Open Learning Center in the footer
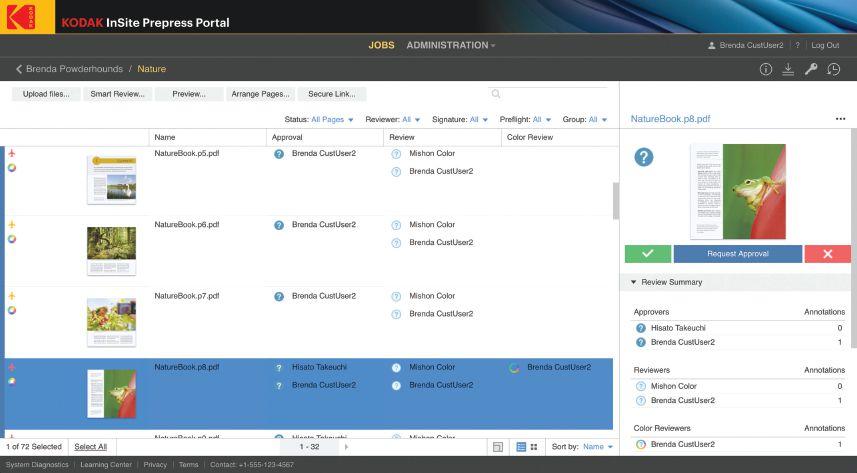 click(x=106, y=465)
